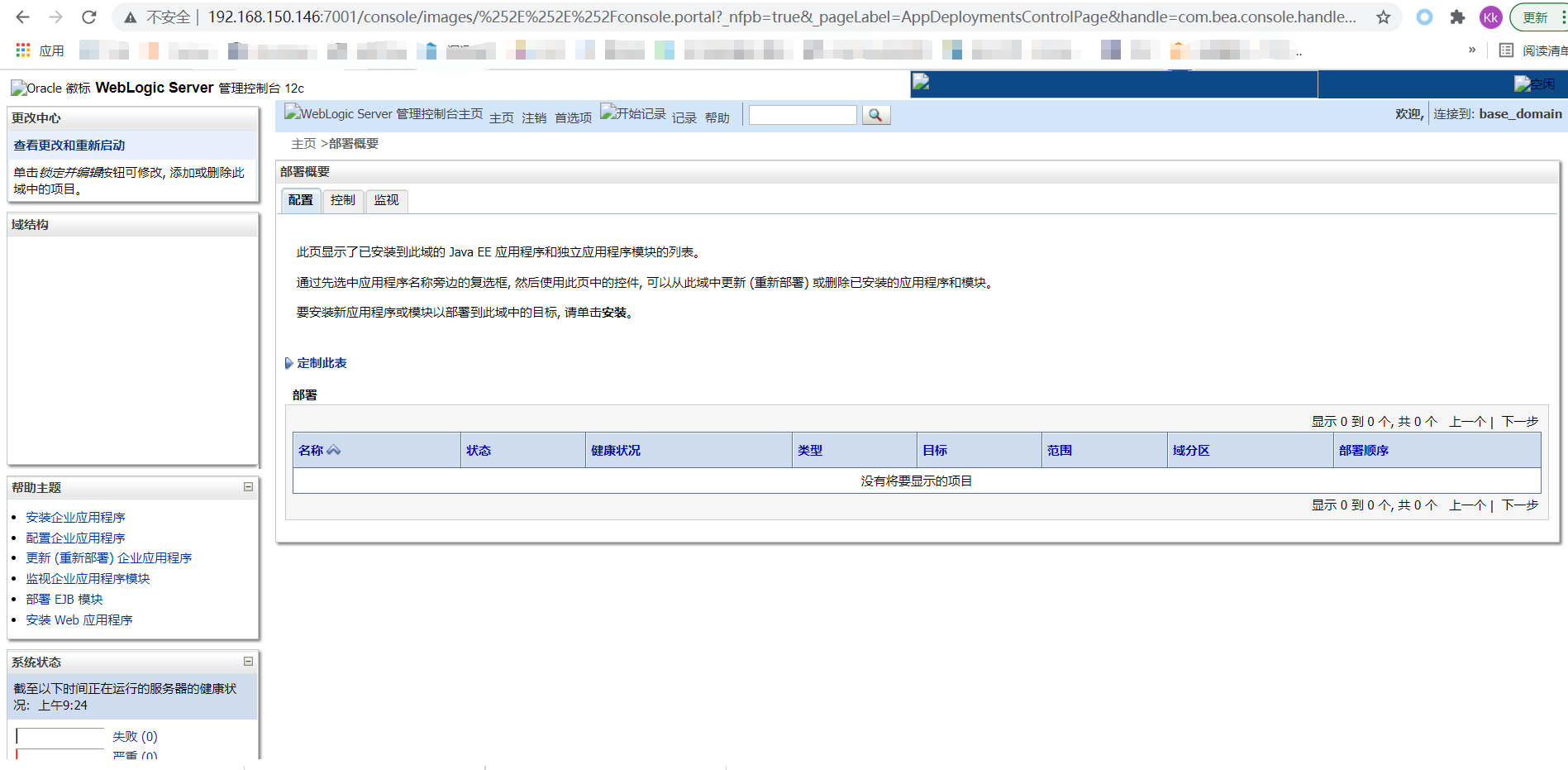The height and width of the screenshot is (770, 1568).
Task: Open the Kk profile avatar
Action: pos(1490,17)
